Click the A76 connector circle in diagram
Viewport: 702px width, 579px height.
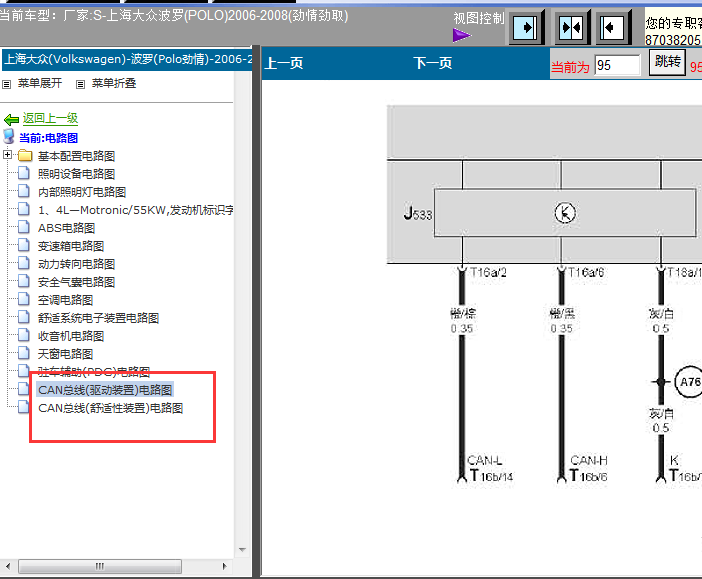[x=689, y=382]
